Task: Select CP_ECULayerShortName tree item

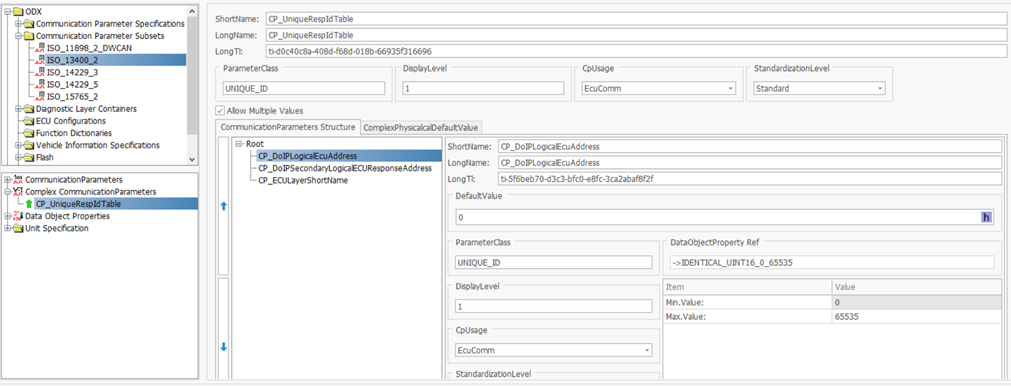Action: 303,180
